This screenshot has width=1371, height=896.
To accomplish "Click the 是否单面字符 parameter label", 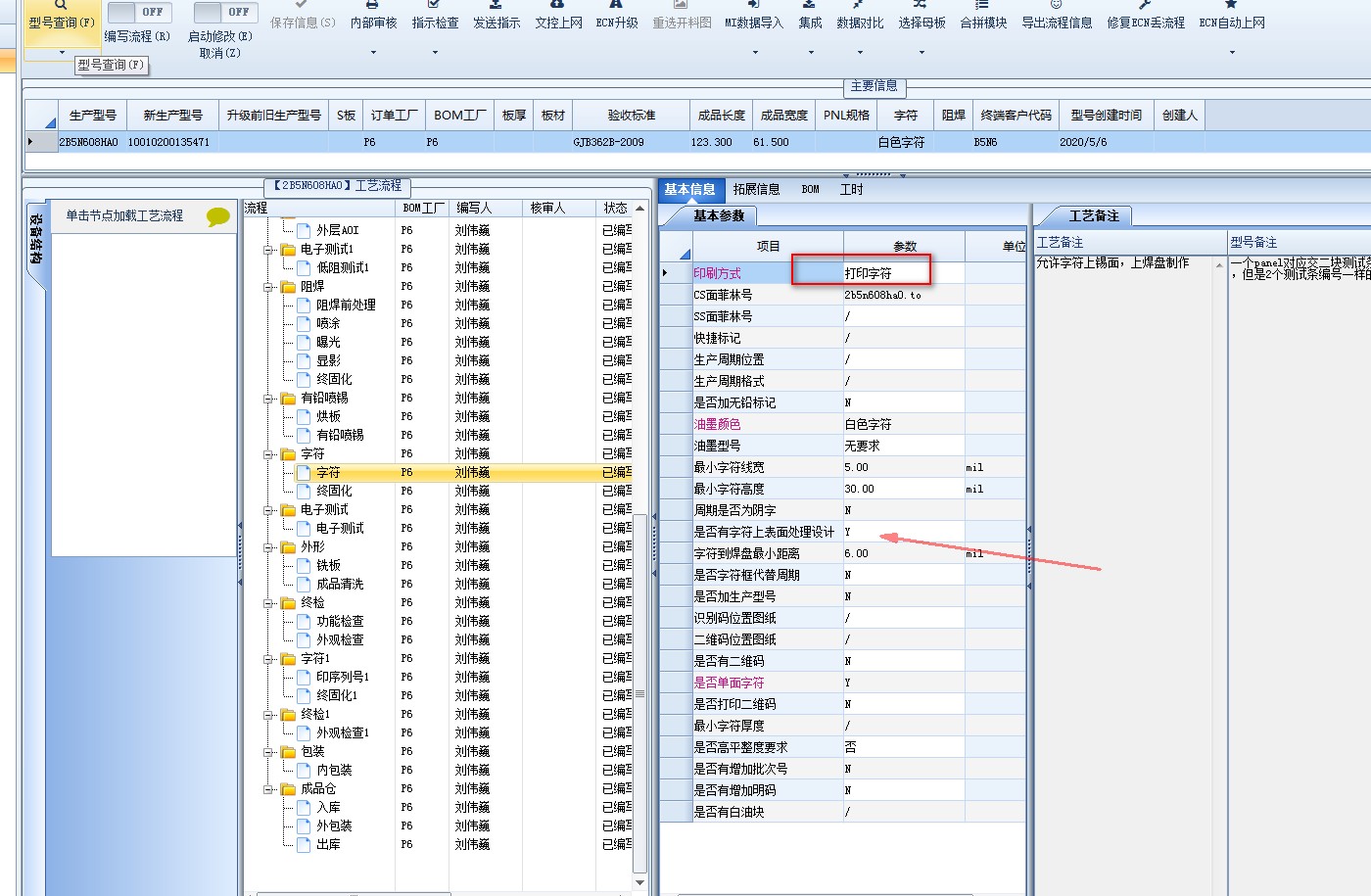I will click(729, 683).
